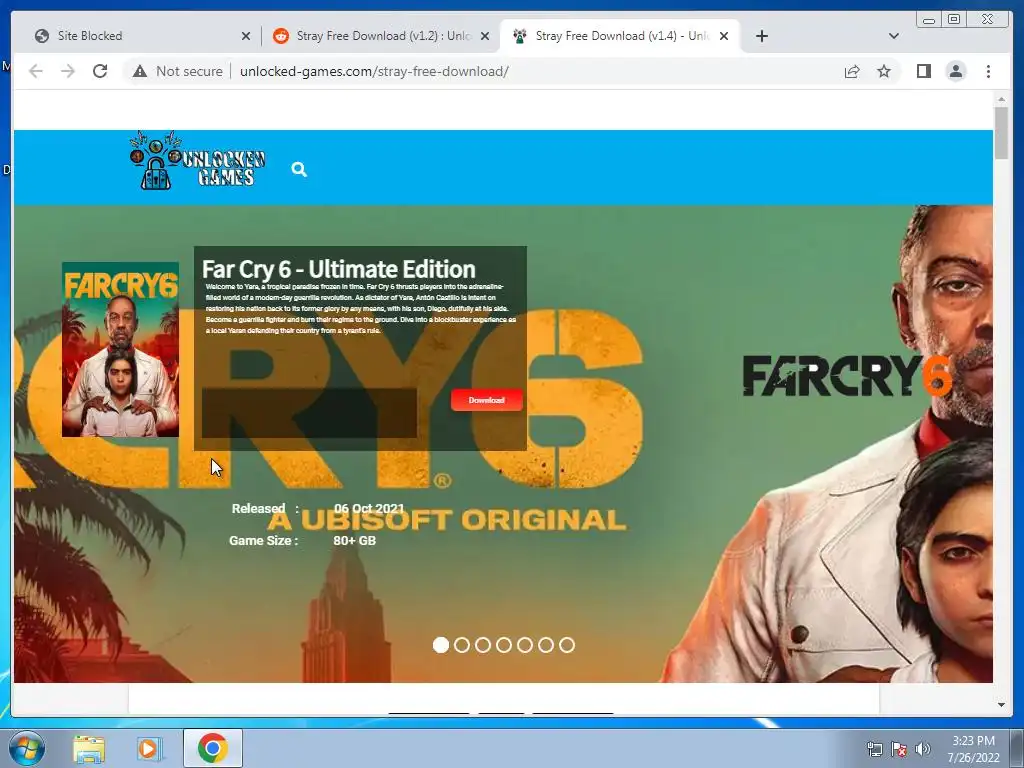Image resolution: width=1024 pixels, height=768 pixels.
Task: Click the Chrome taskbar icon
Action: pyautogui.click(x=212, y=748)
